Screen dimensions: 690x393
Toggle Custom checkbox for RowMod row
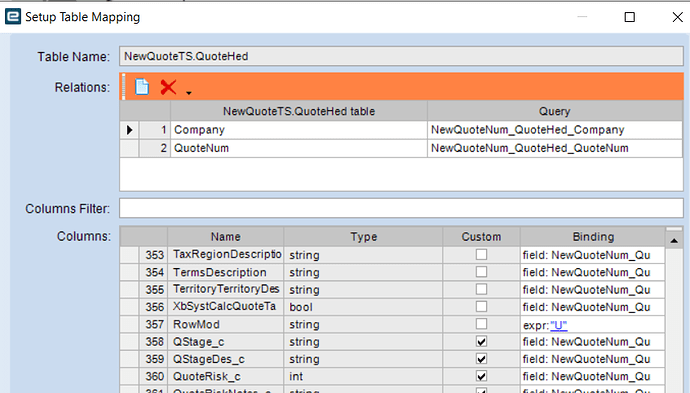[481, 324]
